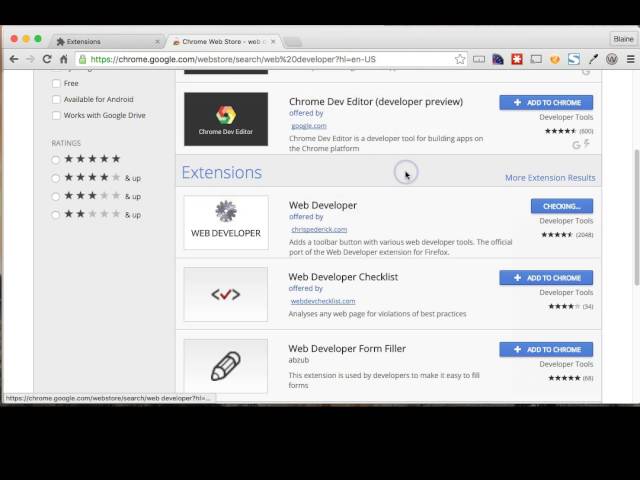640x480 pixels.
Task: Click the gray screen extension icon
Action: [536, 60]
